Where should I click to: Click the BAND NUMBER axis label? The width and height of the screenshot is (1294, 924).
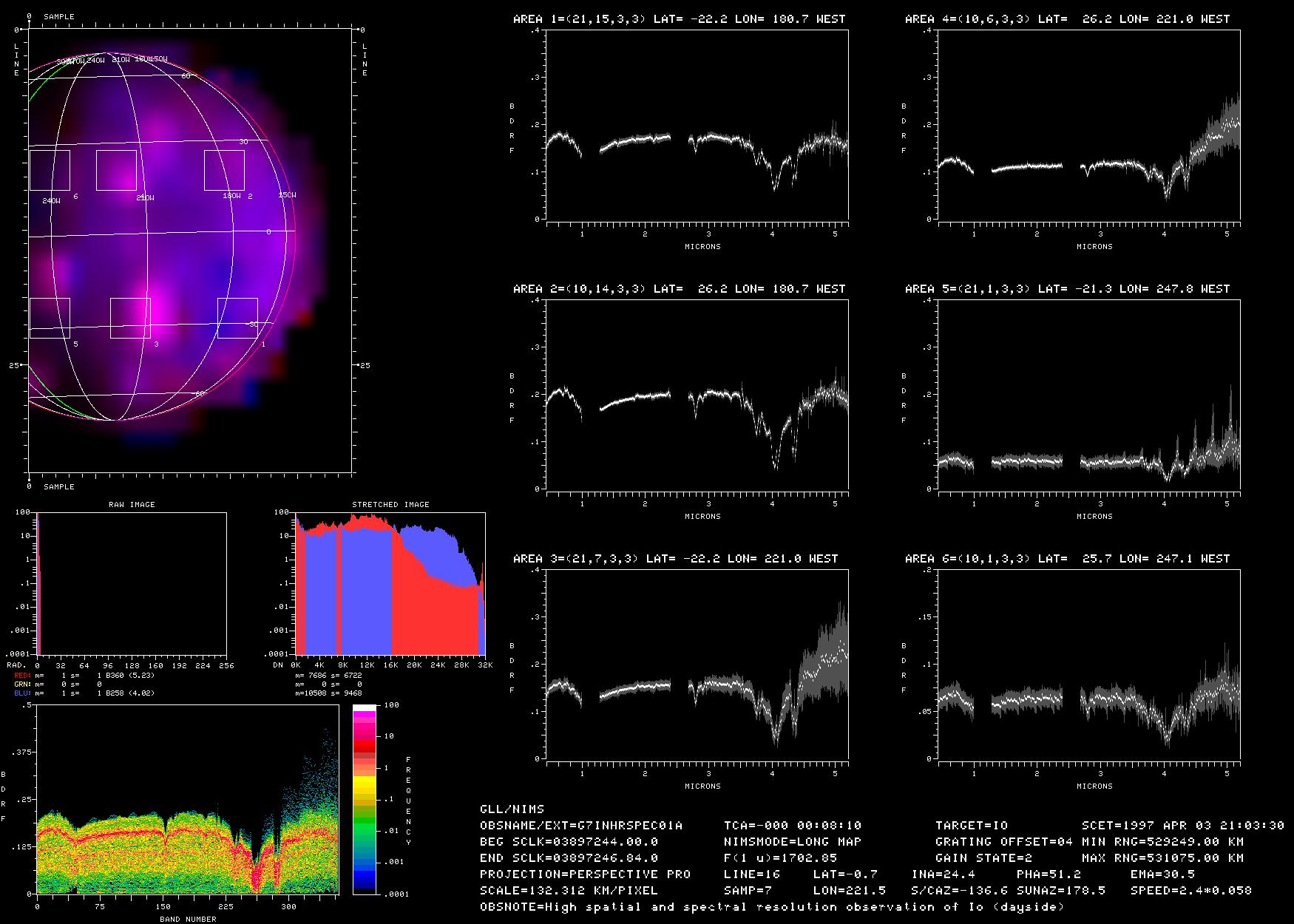188,920
